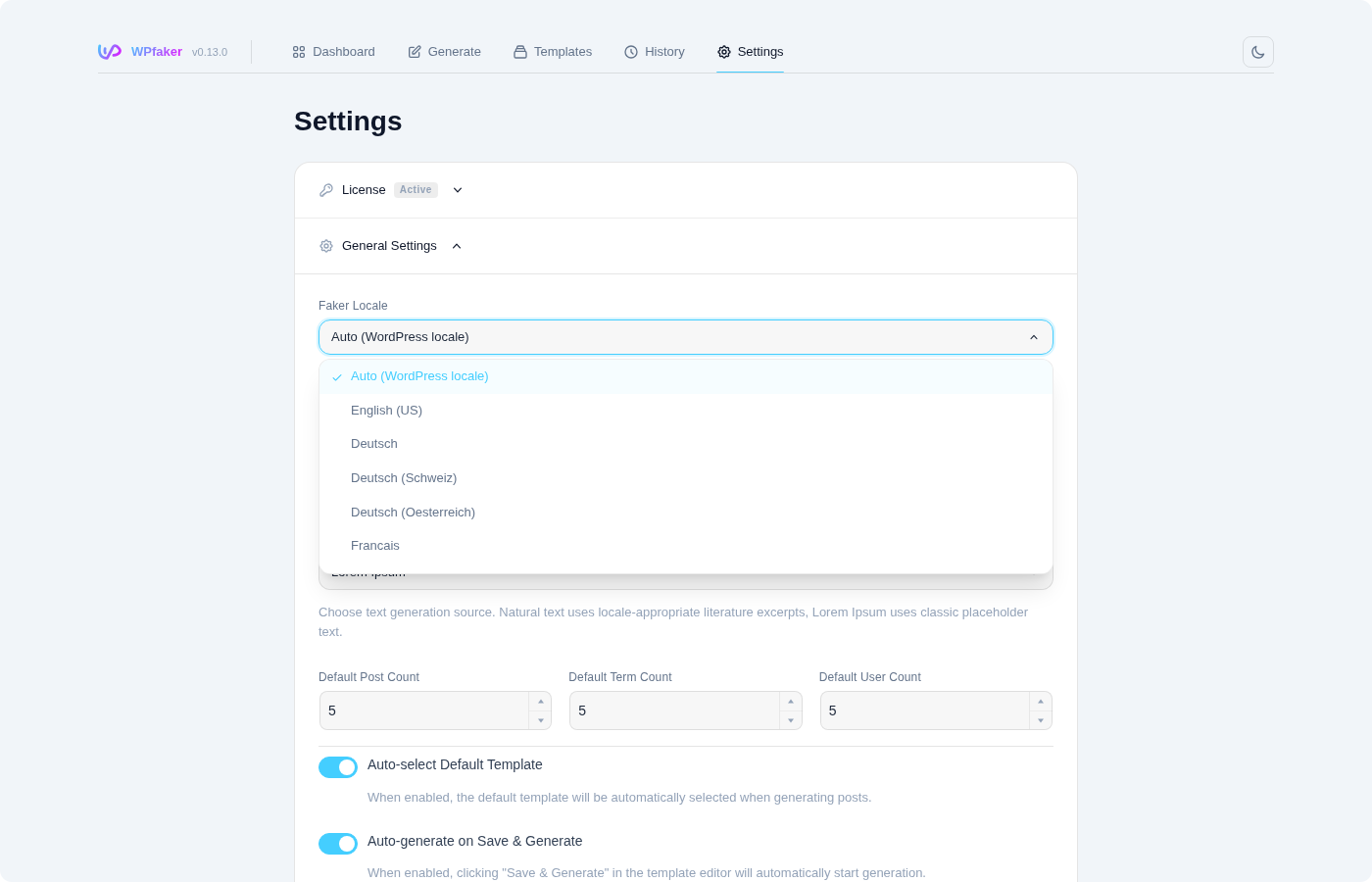Click the key icon beside License
The image size is (1372, 882).
click(325, 190)
